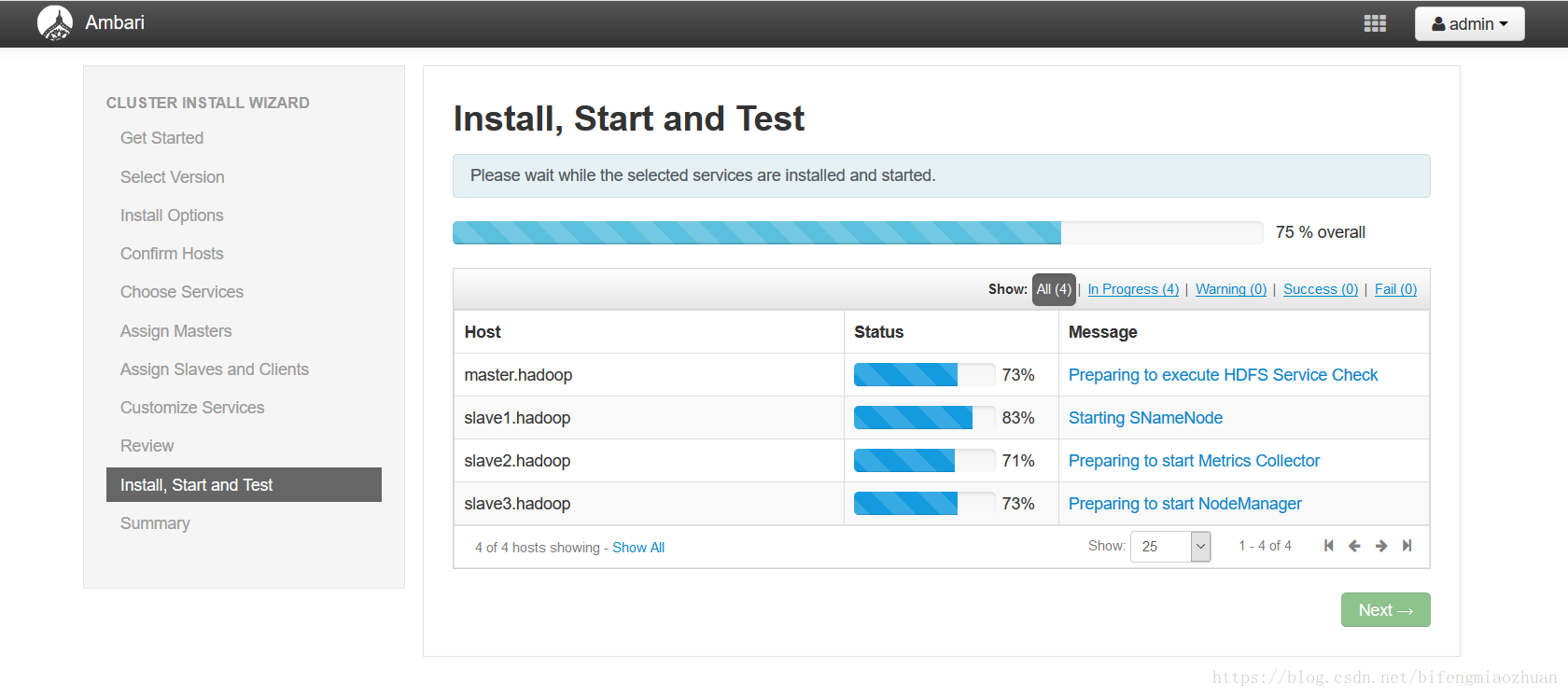Viewport: 1568px width, 696px height.
Task: Go to previous page arrow
Action: [1354, 546]
